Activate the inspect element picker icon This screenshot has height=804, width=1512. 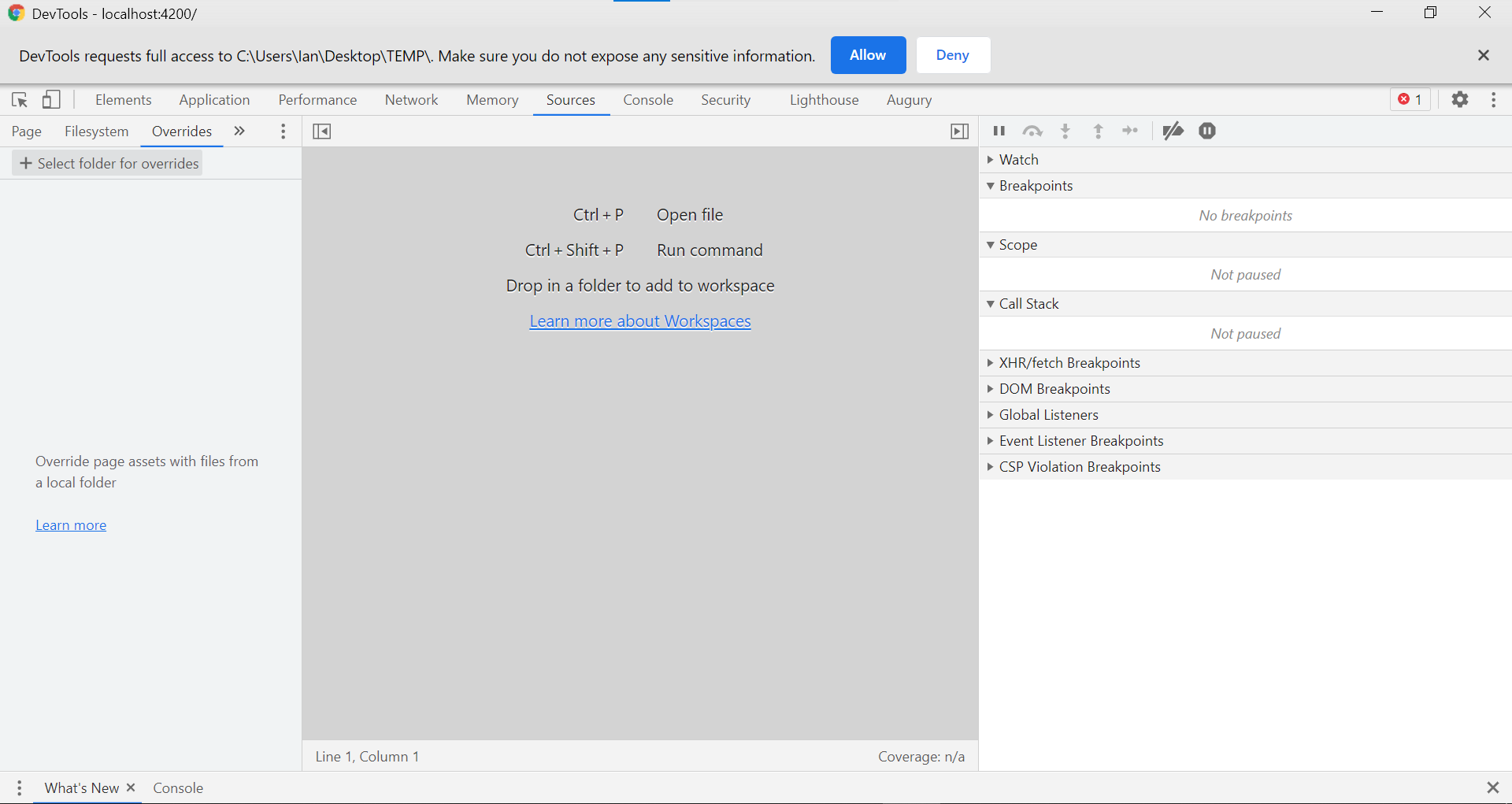point(20,100)
